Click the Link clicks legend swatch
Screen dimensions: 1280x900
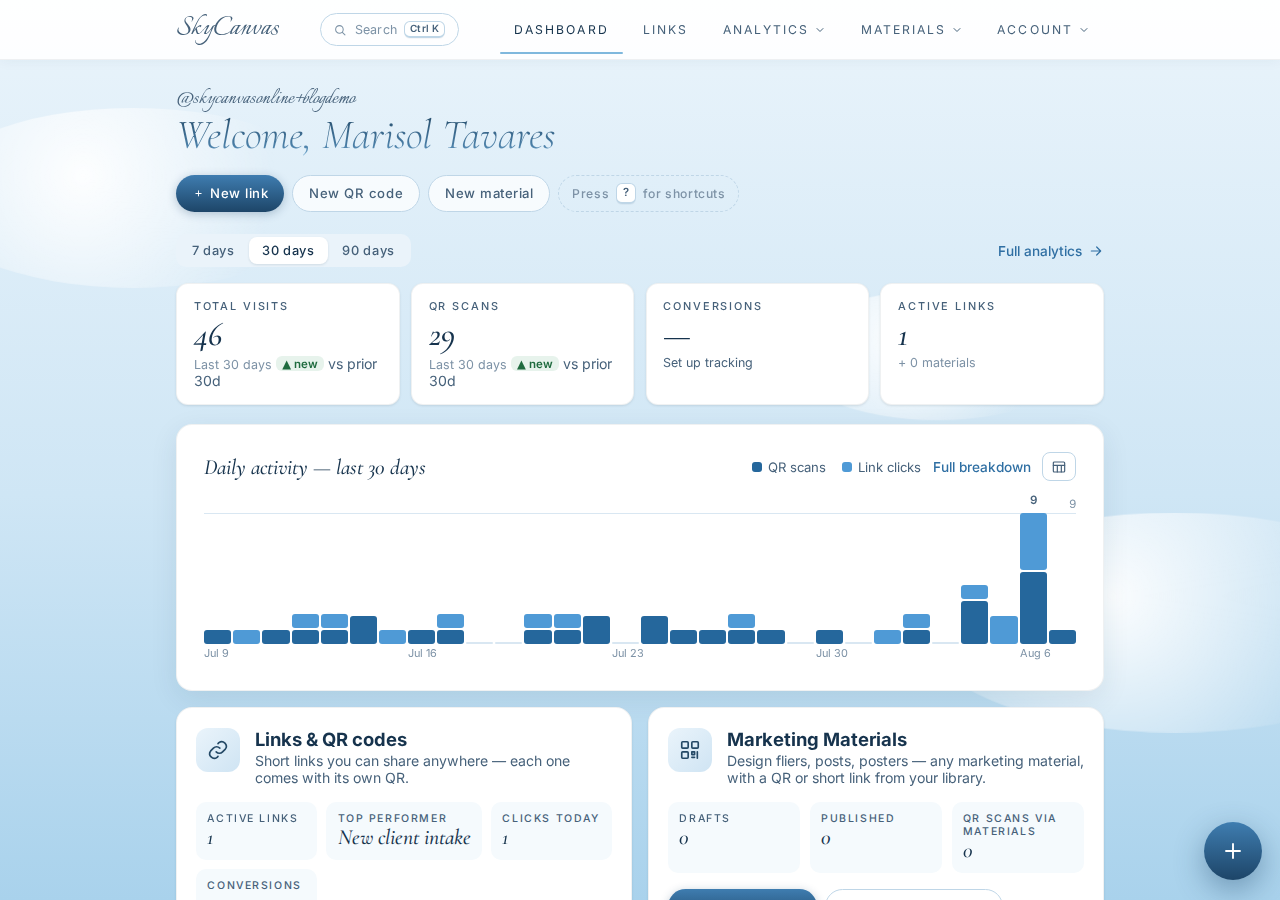[847, 467]
